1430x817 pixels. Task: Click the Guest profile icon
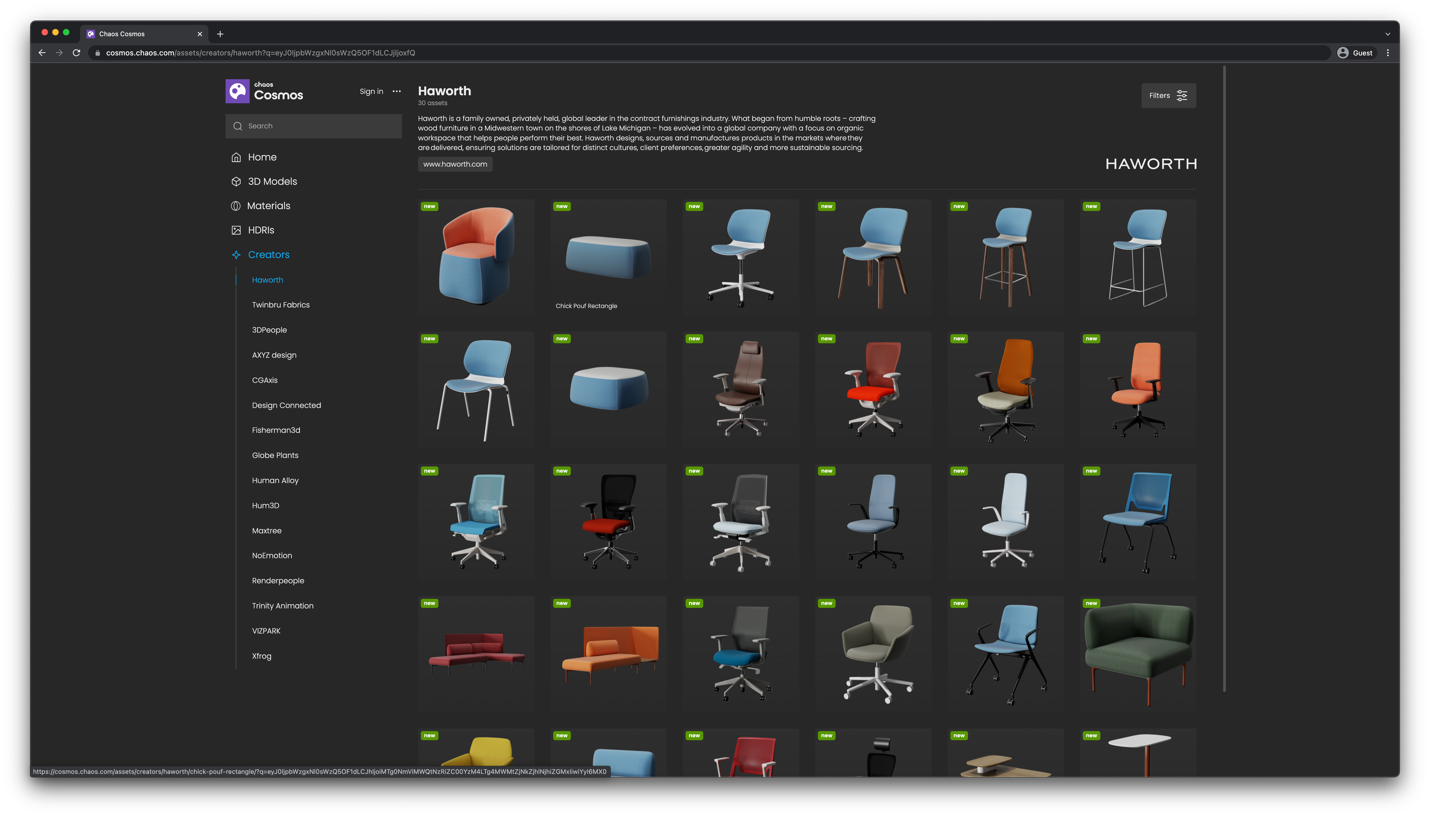[1343, 53]
